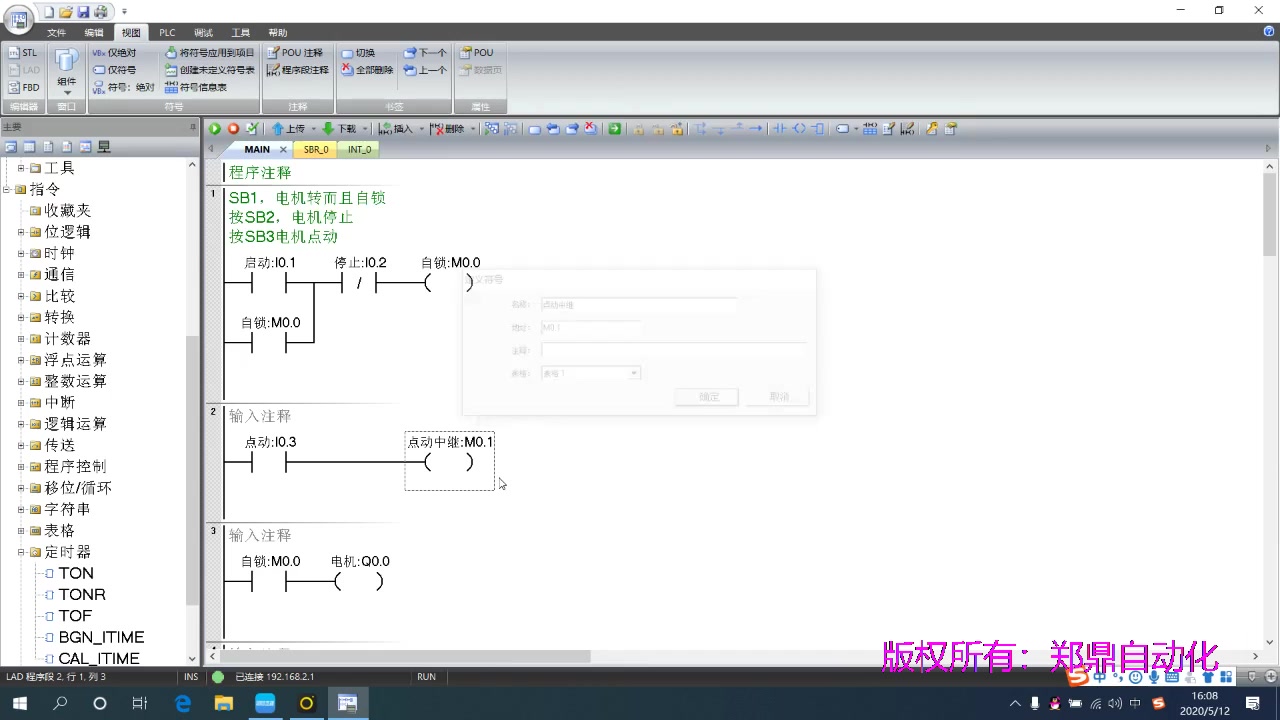Viewport: 1280px width, 720px height.
Task: Close the MAIN tab
Action: coord(283,149)
